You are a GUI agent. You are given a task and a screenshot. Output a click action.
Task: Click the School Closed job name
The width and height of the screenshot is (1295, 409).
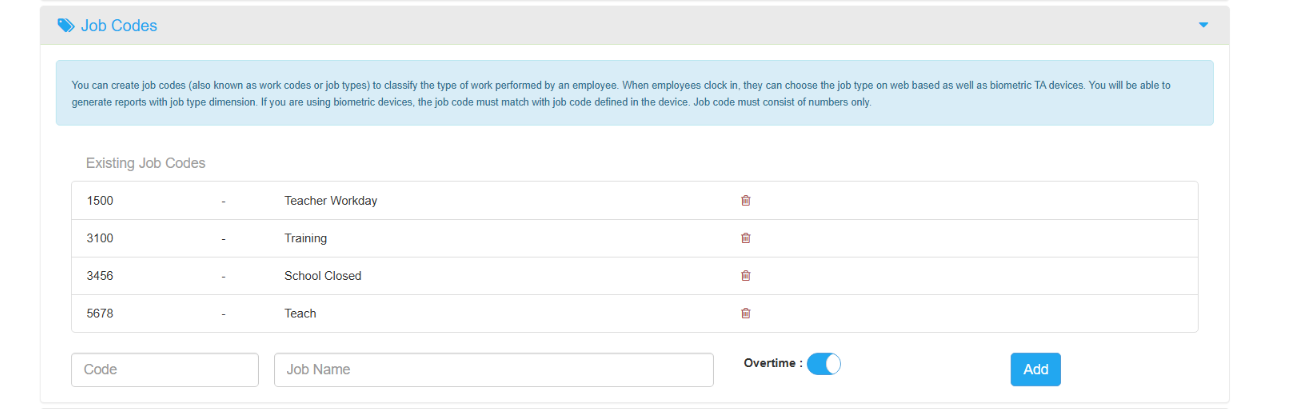322,276
